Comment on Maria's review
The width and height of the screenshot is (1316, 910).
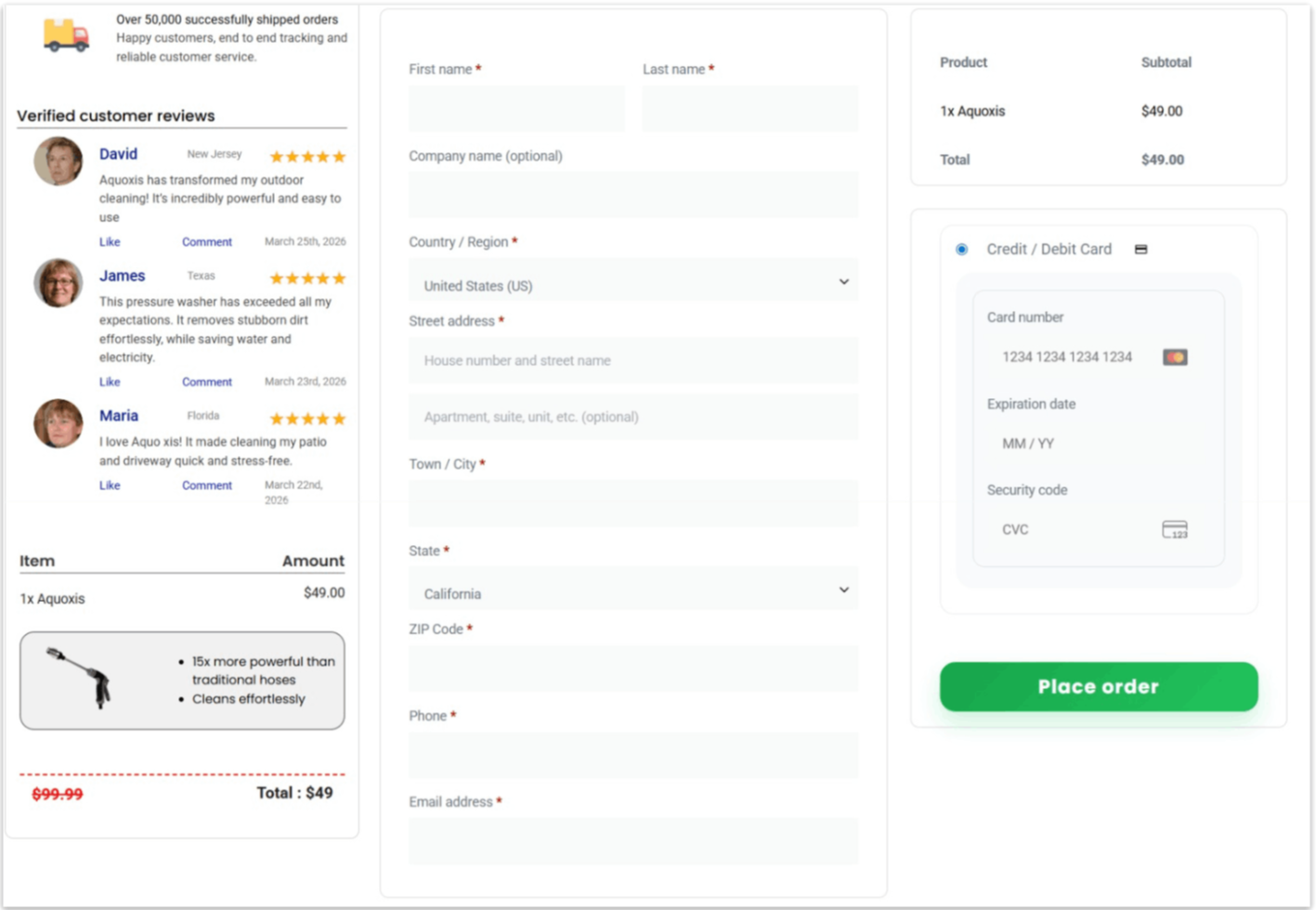click(206, 485)
